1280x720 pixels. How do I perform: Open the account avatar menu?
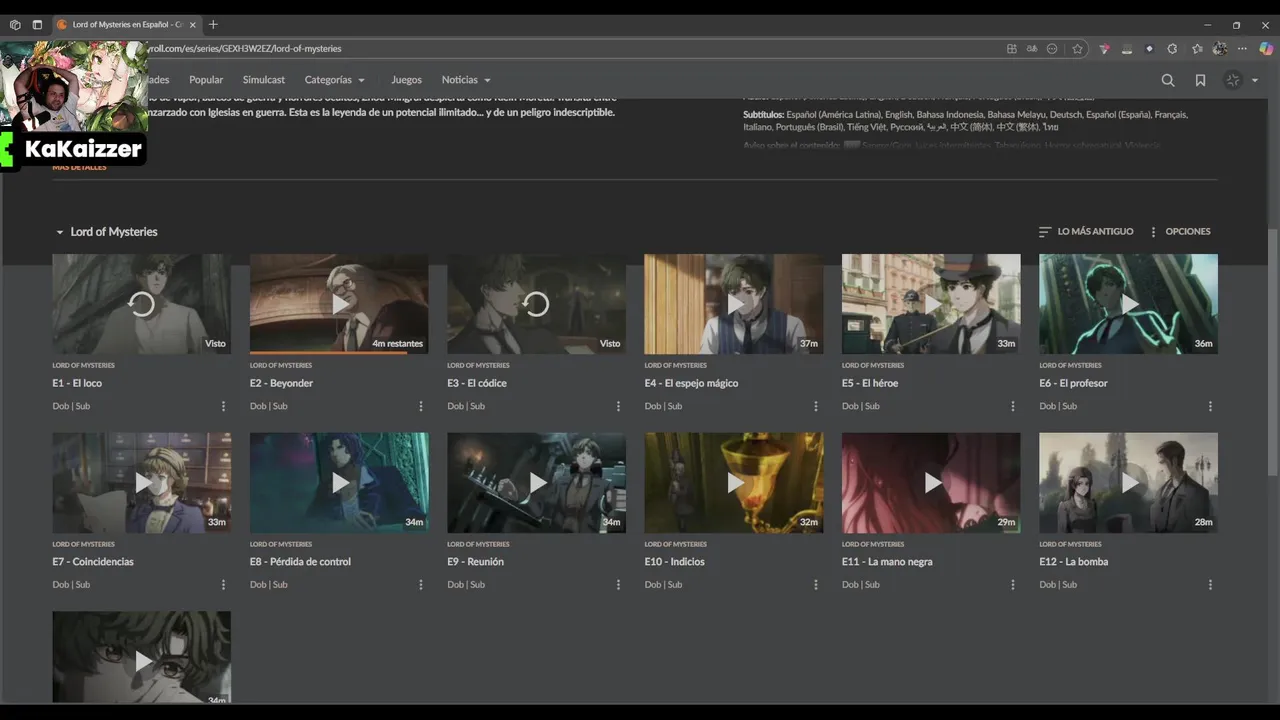pyautogui.click(x=1233, y=80)
